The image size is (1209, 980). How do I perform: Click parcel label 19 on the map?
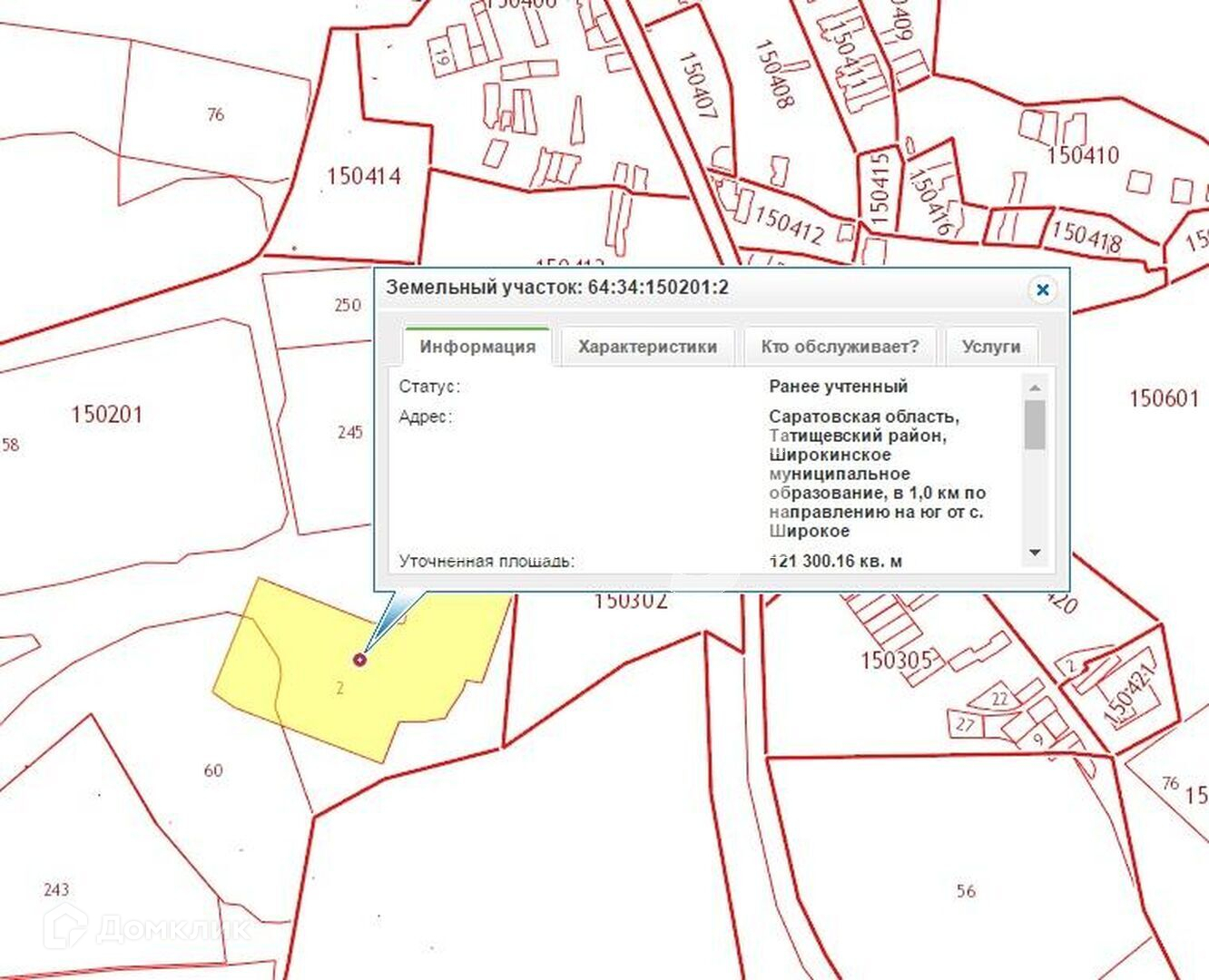click(442, 60)
